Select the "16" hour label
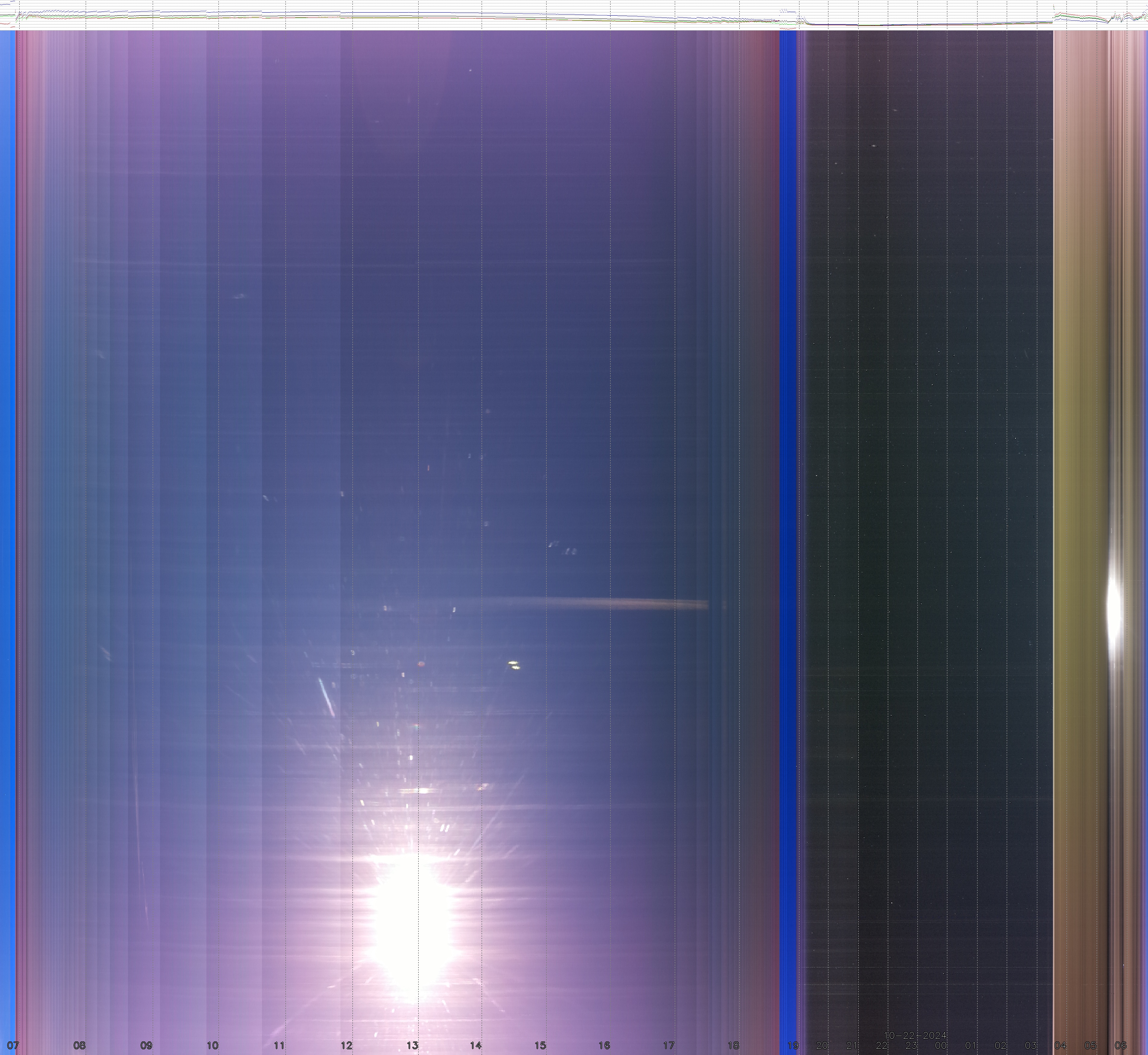Image resolution: width=1148 pixels, height=1055 pixels. [x=604, y=1046]
